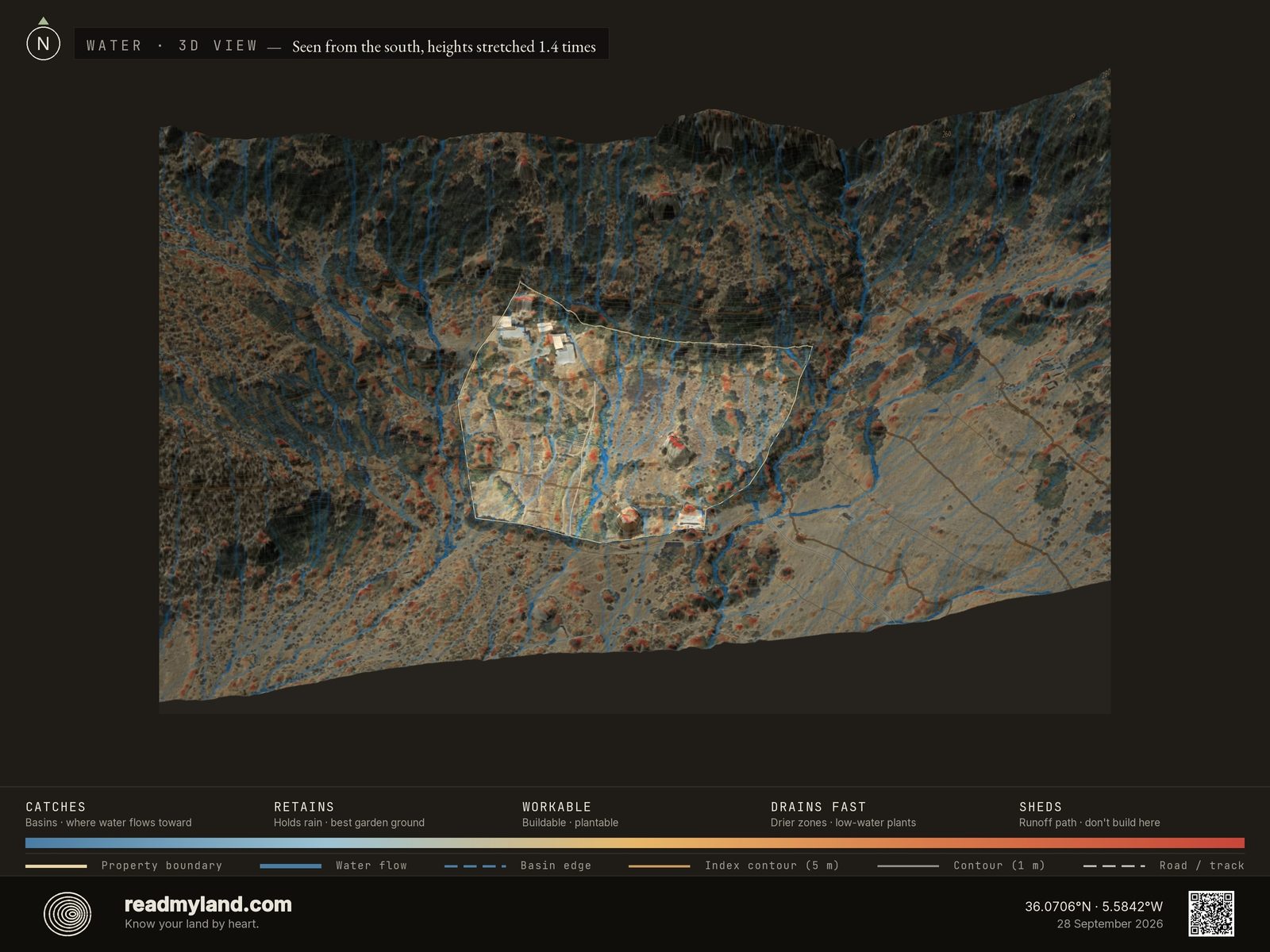Click the water colour gradient bar
Viewport: 1270px width, 952px height.
(x=635, y=843)
